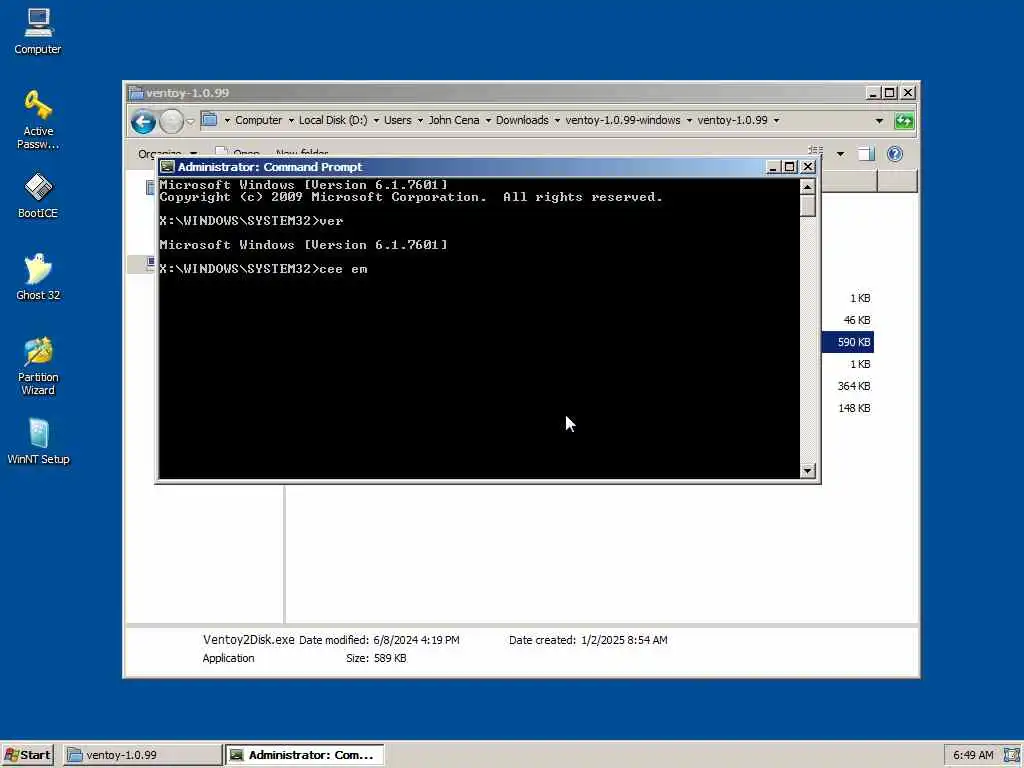
Task: Minimize the ventoy-1.0.99 Explorer window
Action: (x=872, y=93)
